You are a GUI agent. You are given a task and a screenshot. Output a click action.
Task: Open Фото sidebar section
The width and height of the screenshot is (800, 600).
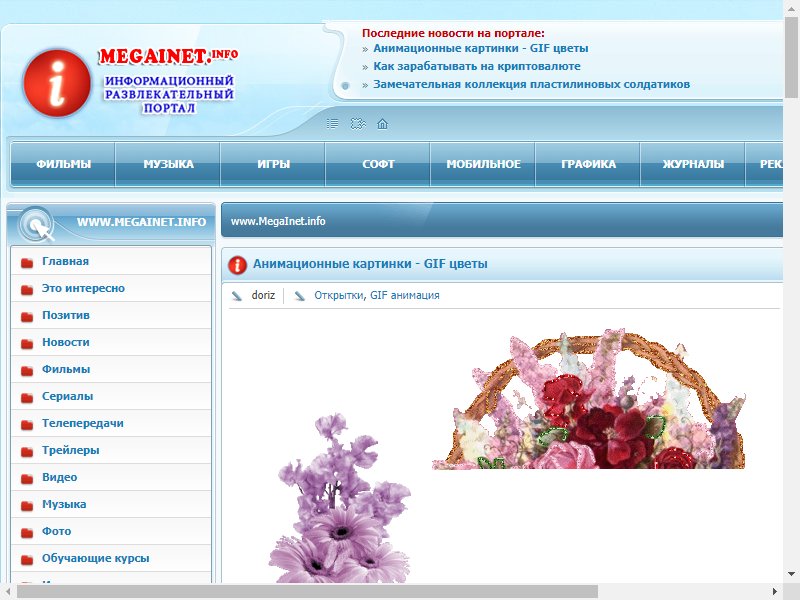pyautogui.click(x=56, y=532)
